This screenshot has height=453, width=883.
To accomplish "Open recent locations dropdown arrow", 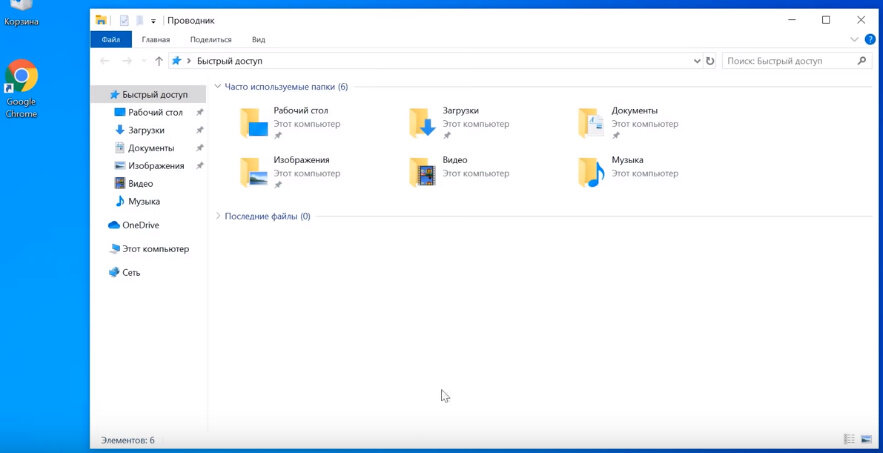I will pos(144,61).
